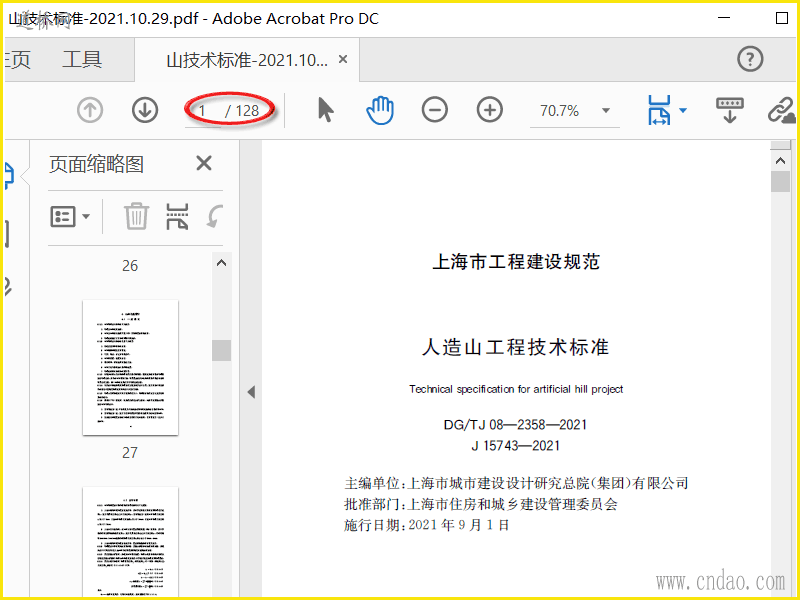Select the 山技术标准-2021.10... document tab

click(x=247, y=60)
